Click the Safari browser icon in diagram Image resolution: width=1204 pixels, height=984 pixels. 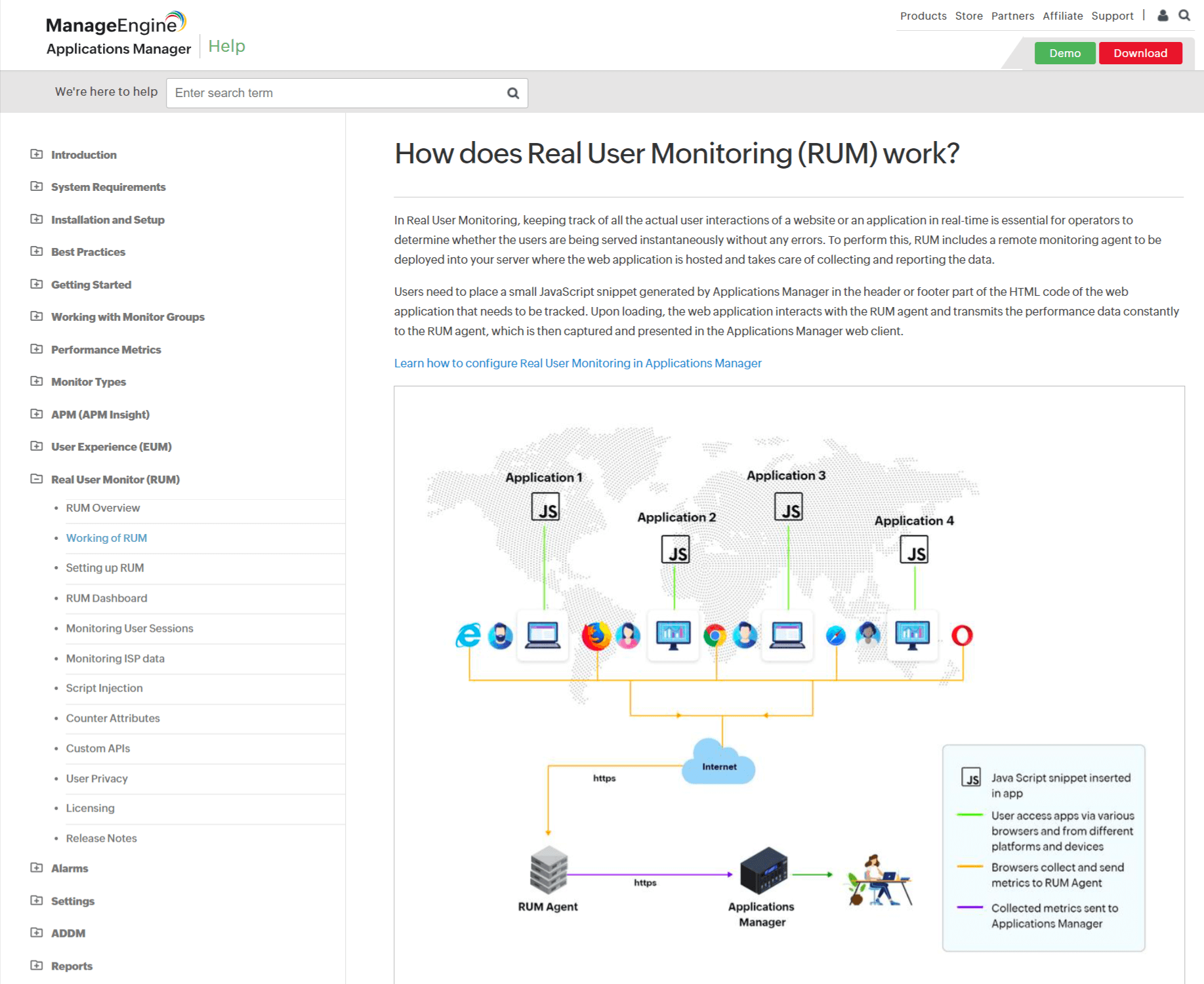coord(836,635)
